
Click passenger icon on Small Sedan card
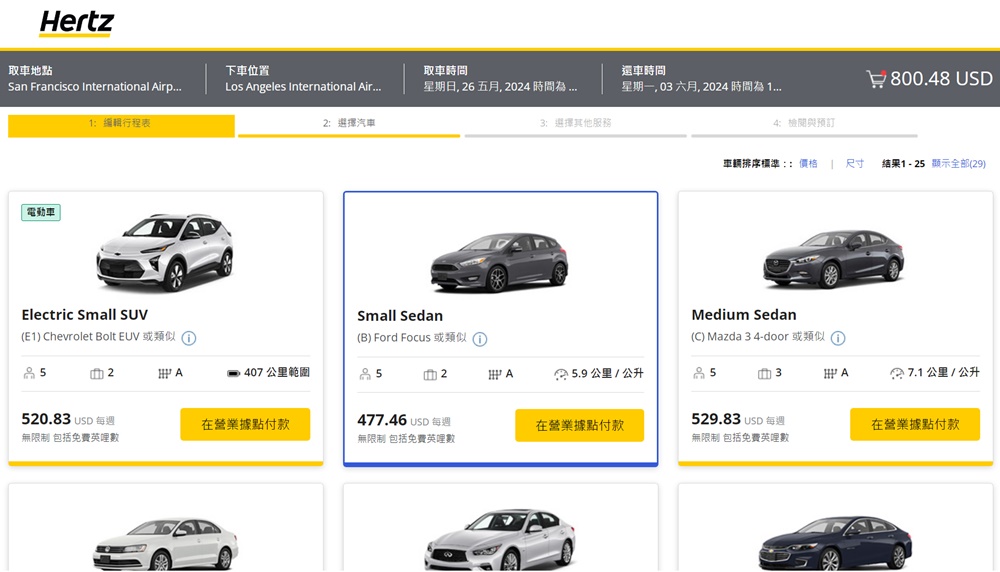point(365,374)
